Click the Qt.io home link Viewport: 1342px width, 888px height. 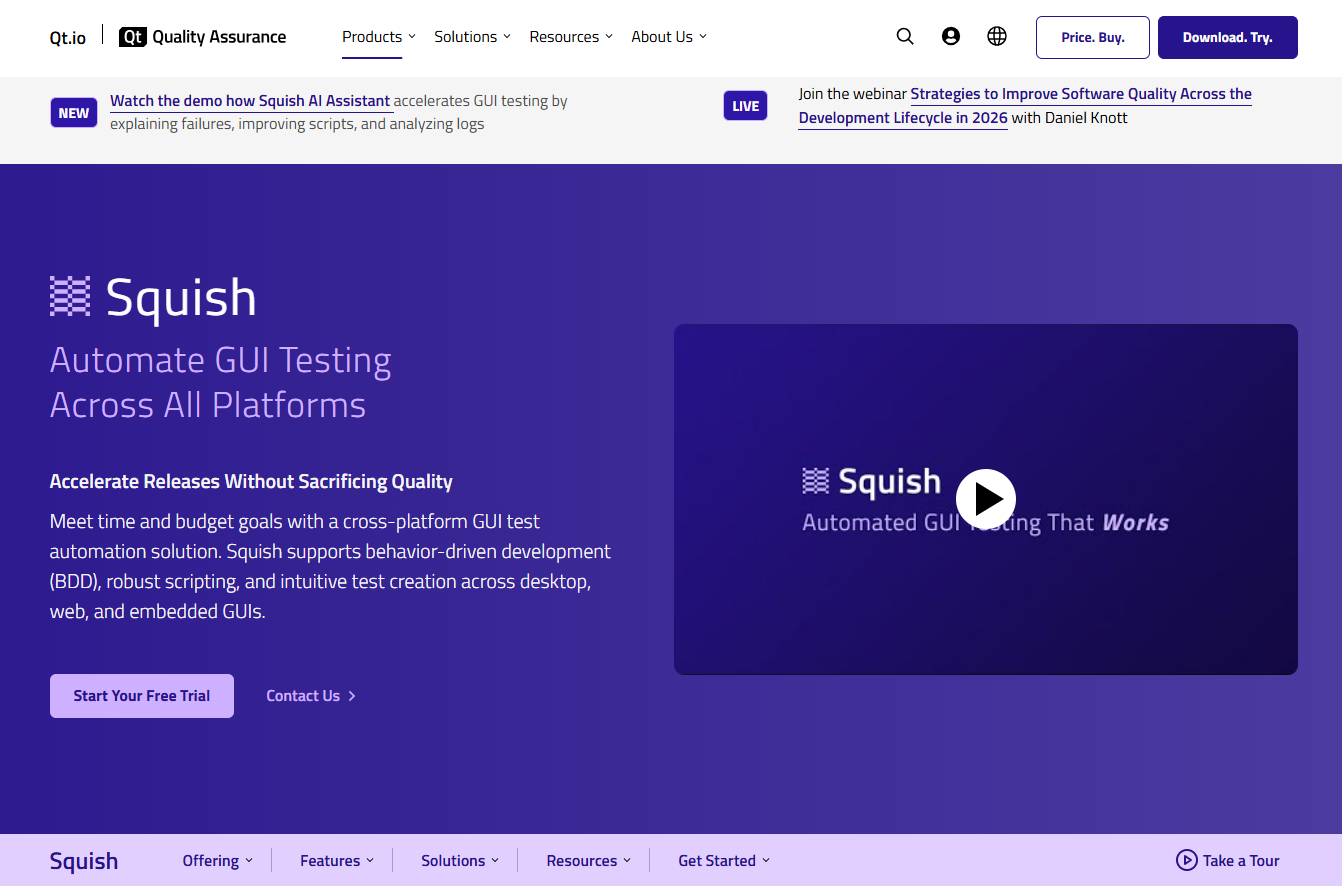[68, 37]
